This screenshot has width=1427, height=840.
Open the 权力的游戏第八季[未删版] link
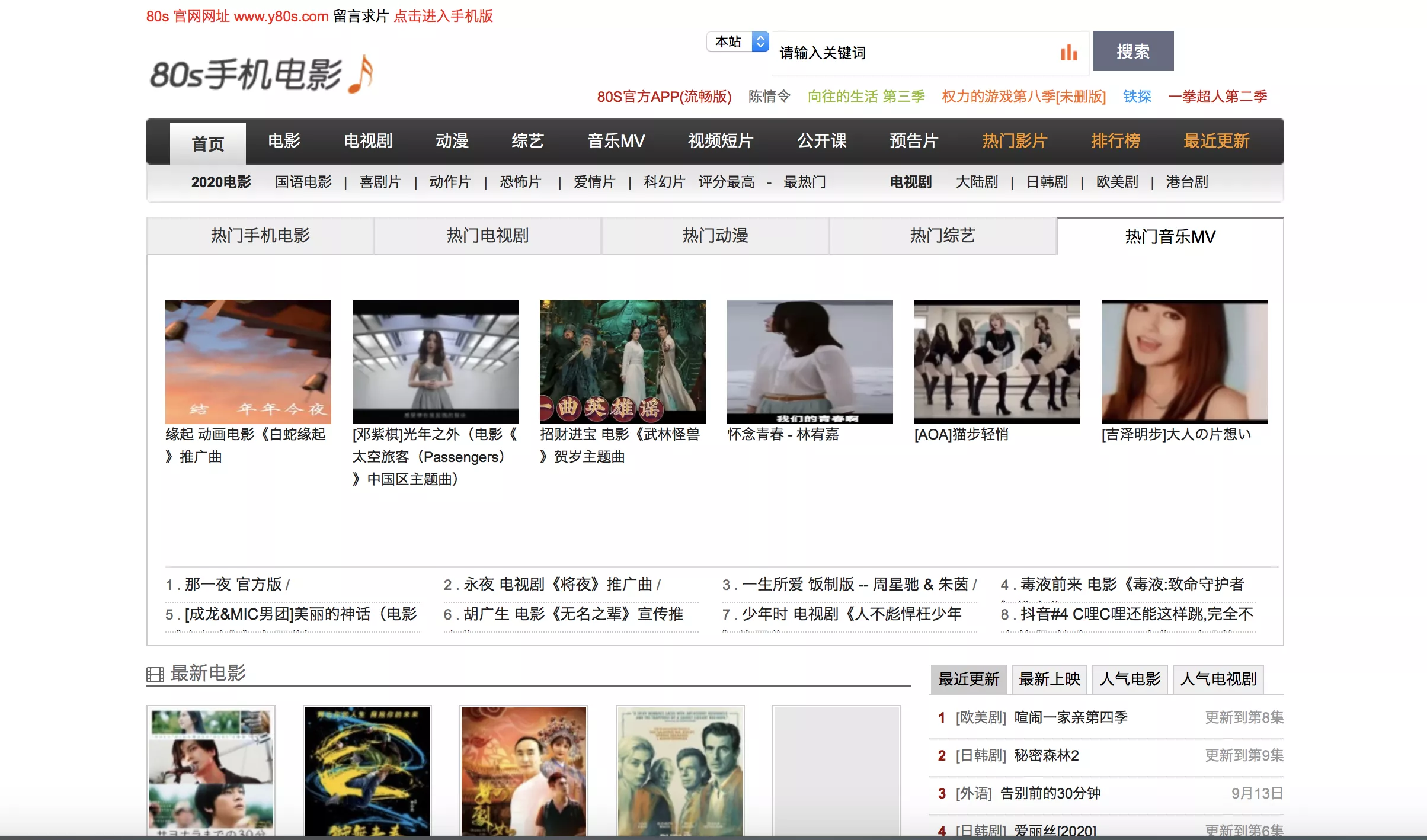[1024, 97]
